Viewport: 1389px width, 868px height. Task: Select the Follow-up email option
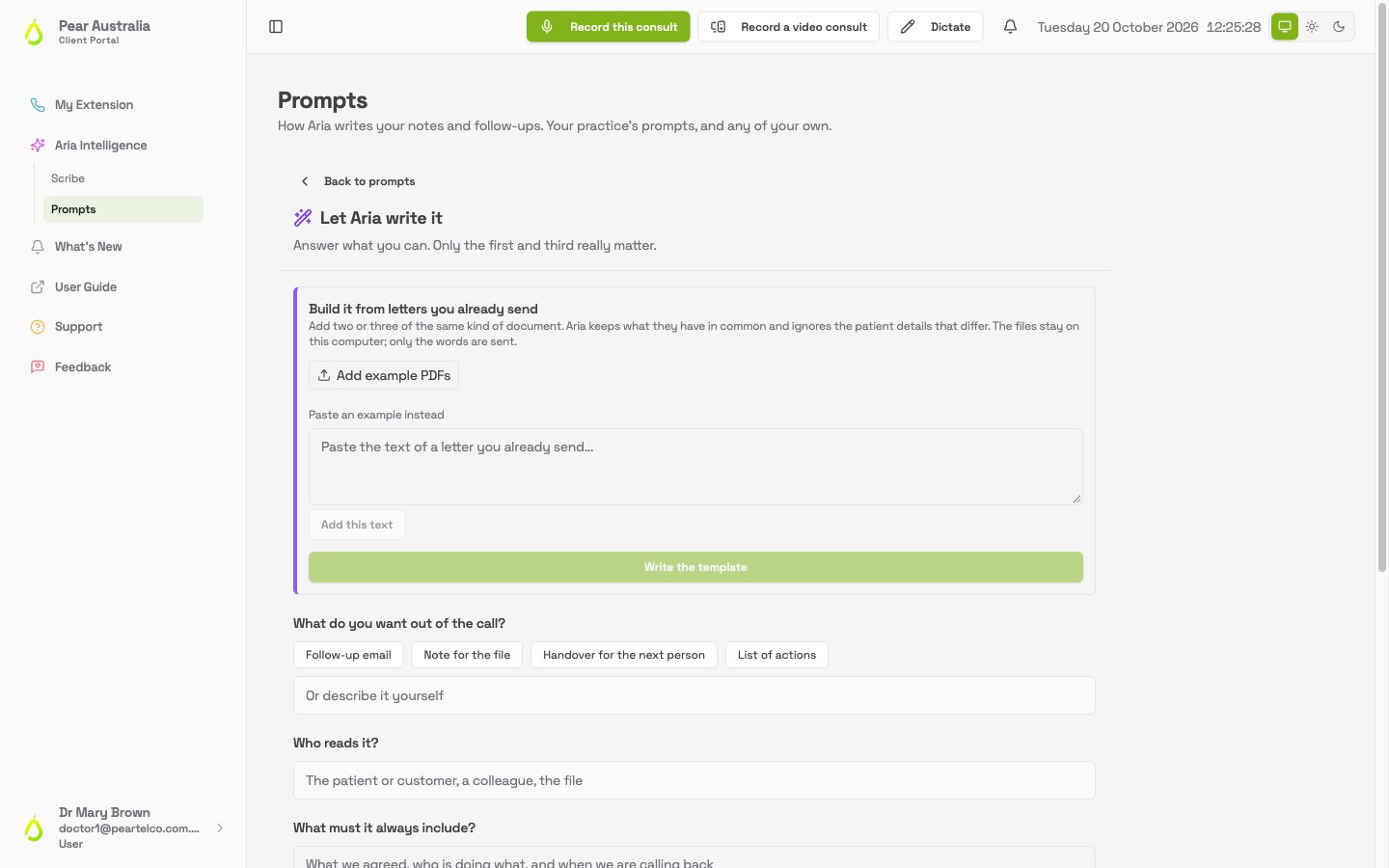click(x=348, y=655)
